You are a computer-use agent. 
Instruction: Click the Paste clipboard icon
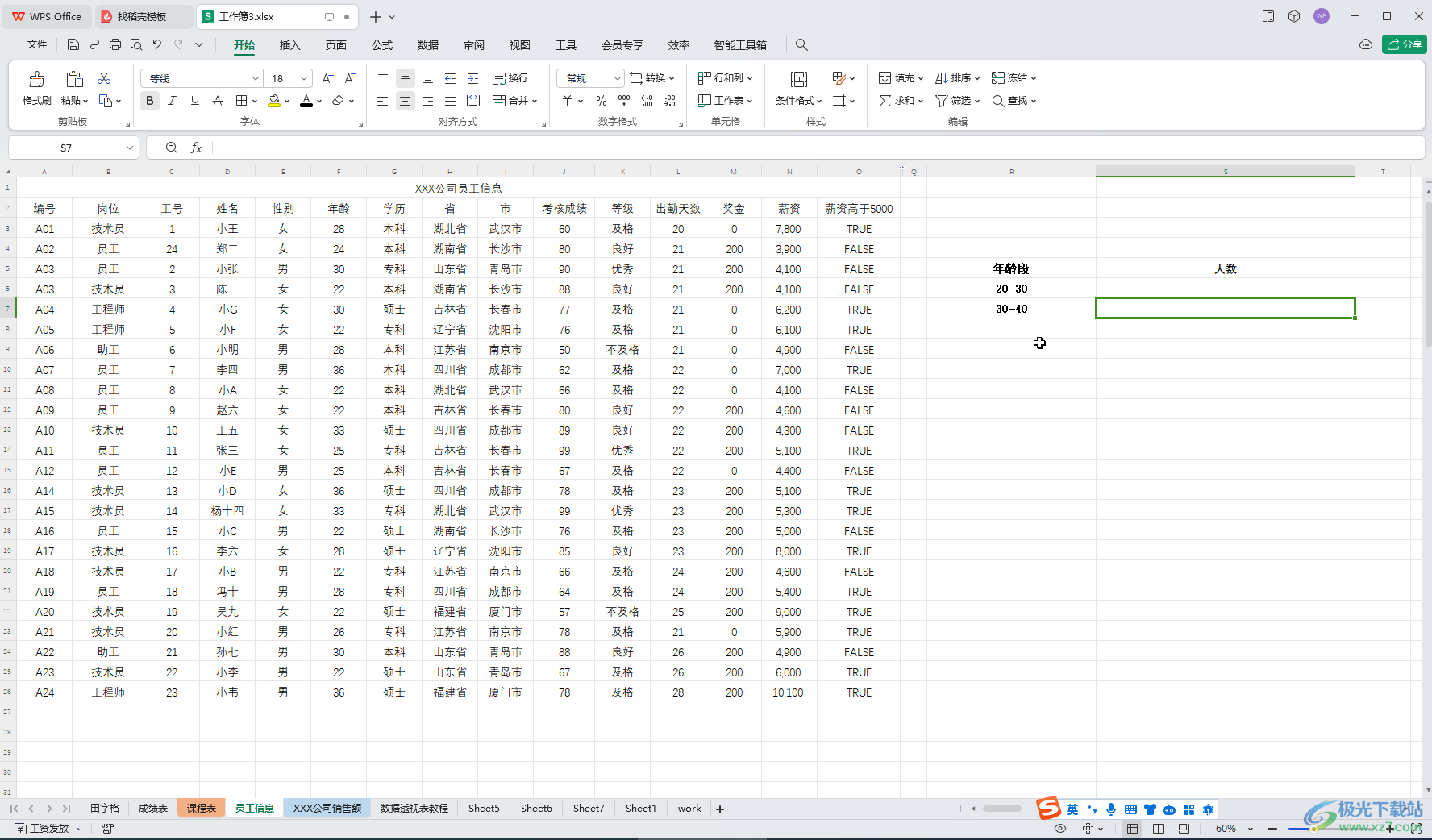[74, 79]
